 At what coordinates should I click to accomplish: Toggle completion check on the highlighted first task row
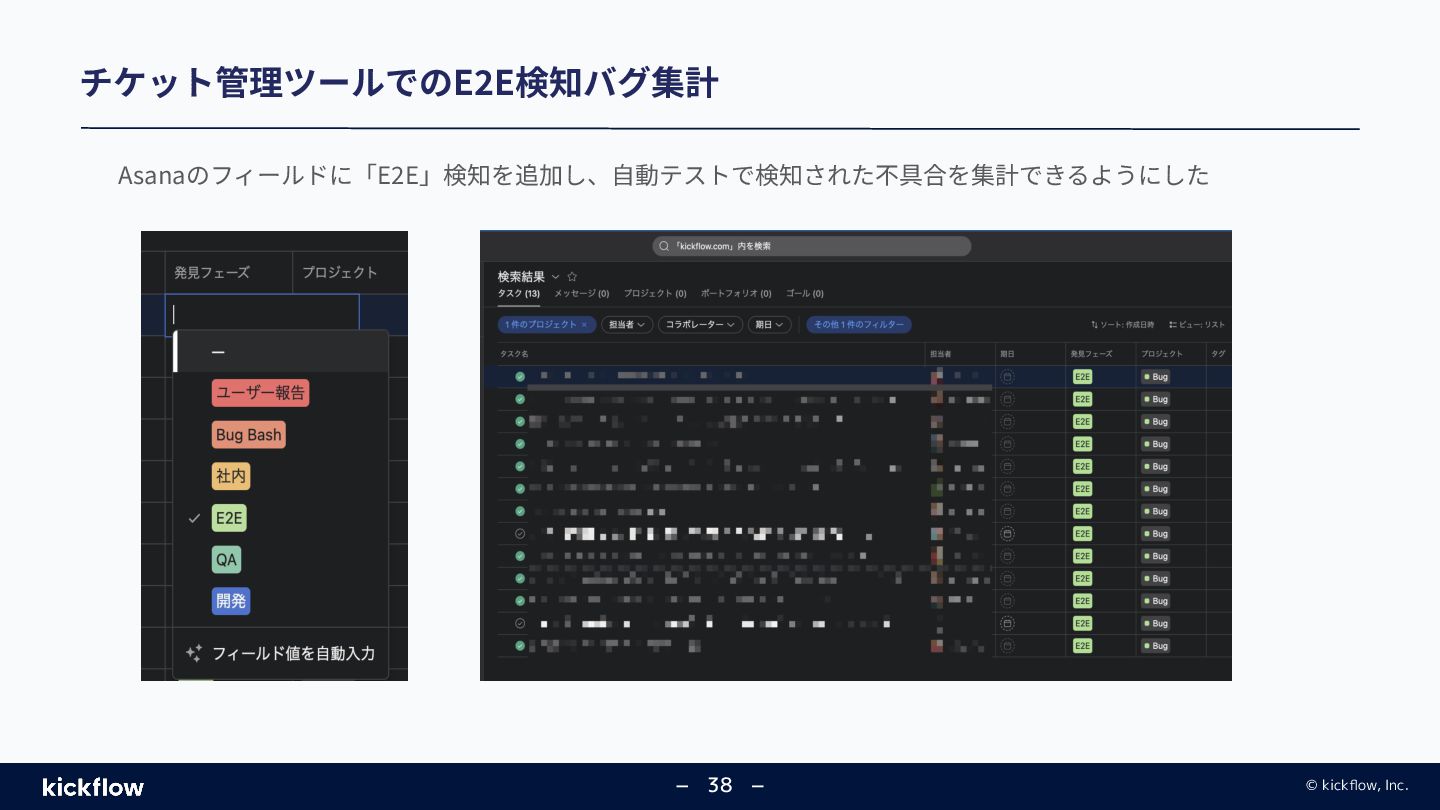tap(520, 377)
